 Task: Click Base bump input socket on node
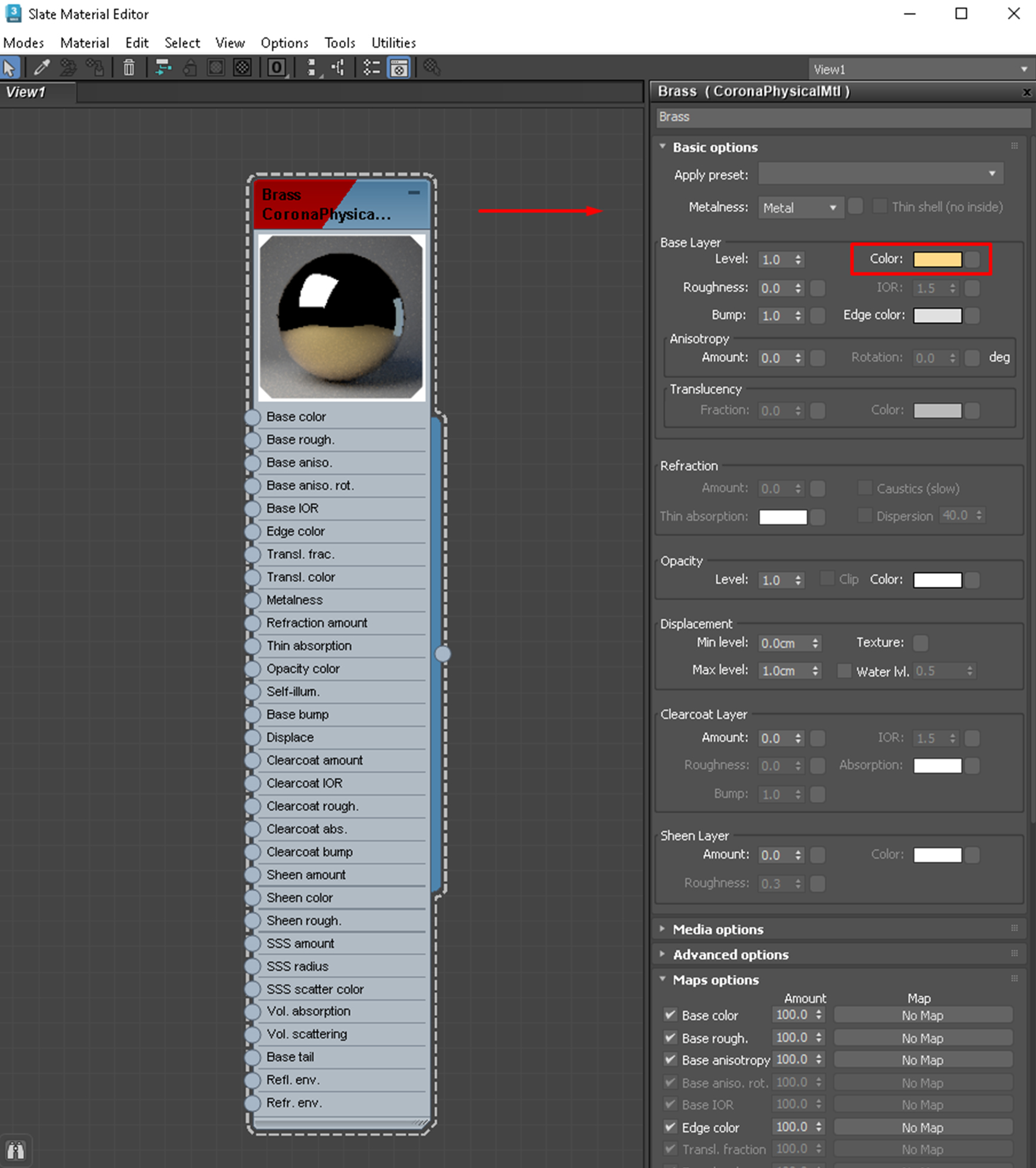click(253, 715)
